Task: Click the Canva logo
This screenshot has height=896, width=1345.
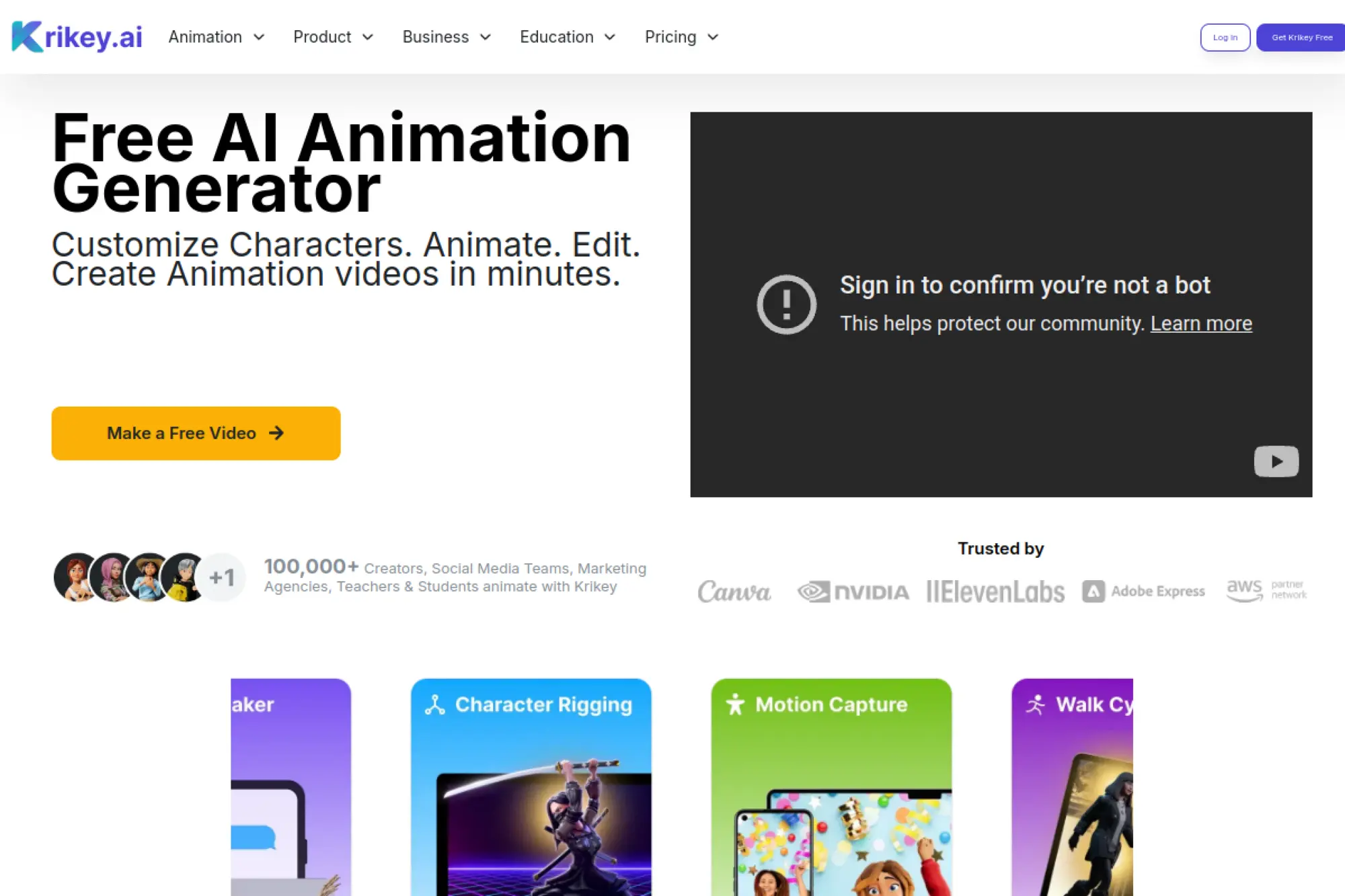Action: click(x=734, y=592)
